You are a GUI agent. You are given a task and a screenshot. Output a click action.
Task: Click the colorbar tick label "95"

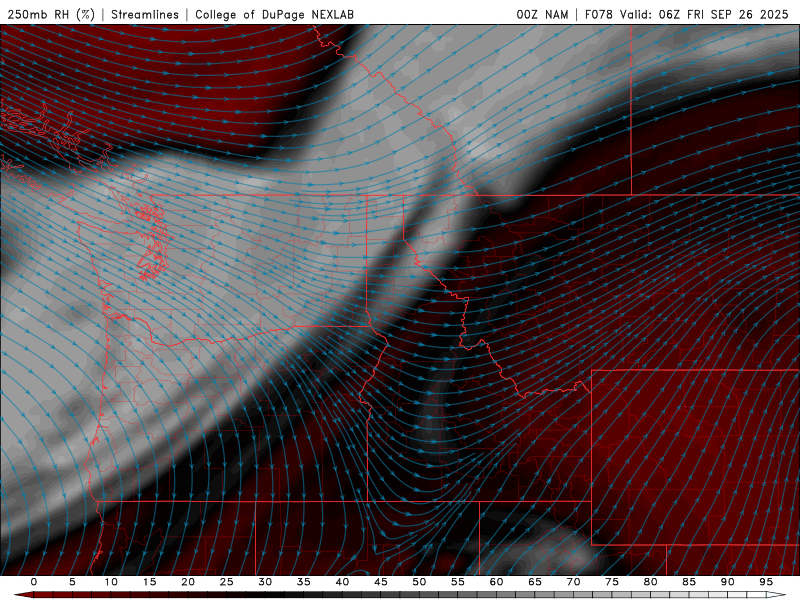pos(766,582)
